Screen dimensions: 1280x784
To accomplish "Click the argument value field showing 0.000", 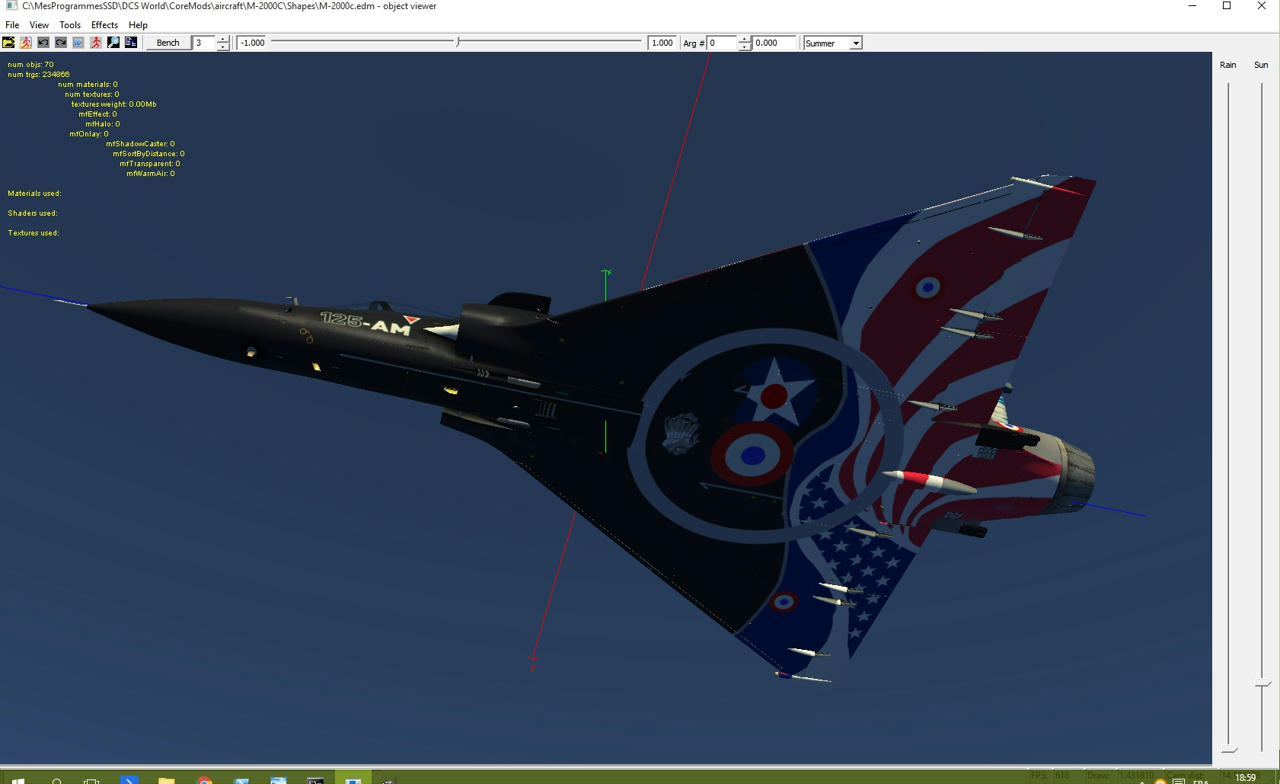I will click(773, 43).
